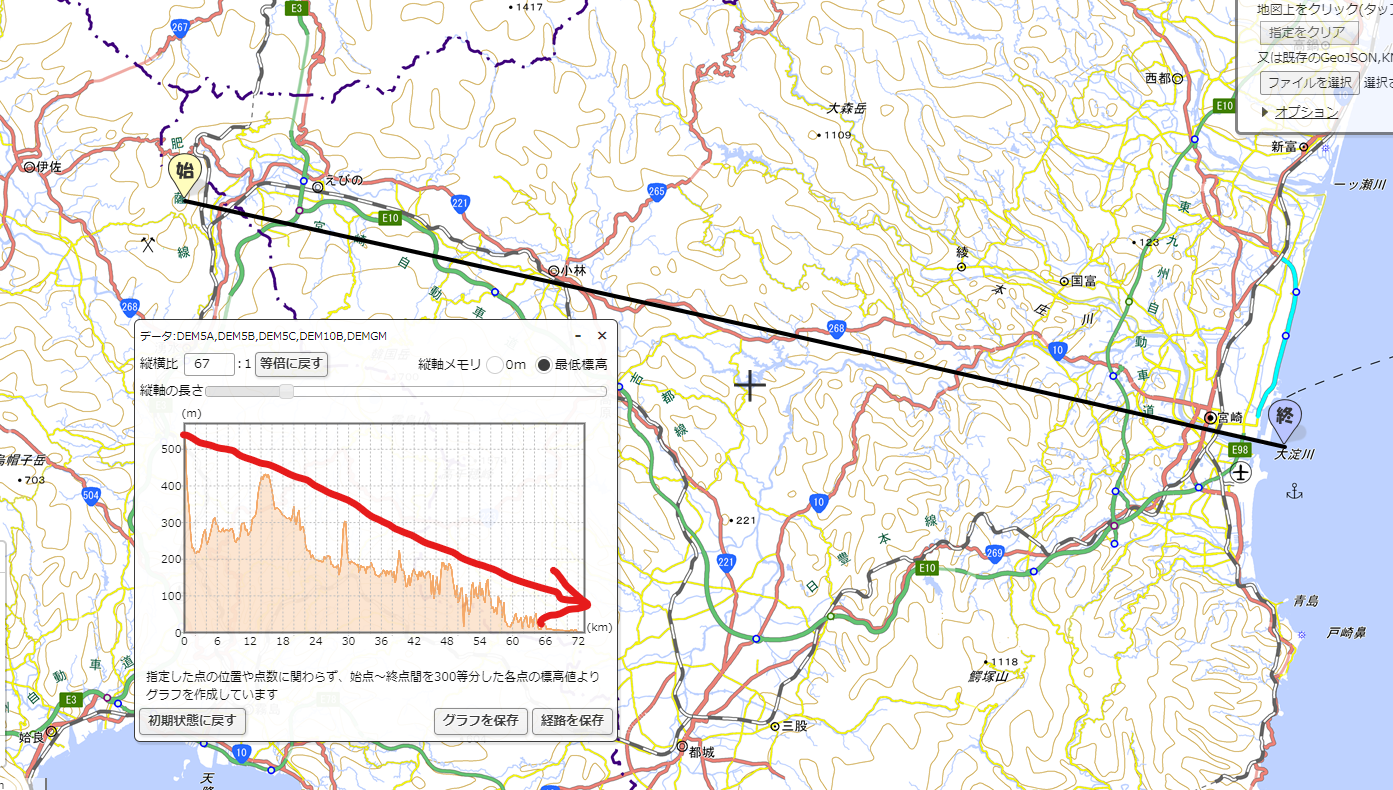Click the route 504 road shield
This screenshot has width=1393, height=790.
point(92,495)
